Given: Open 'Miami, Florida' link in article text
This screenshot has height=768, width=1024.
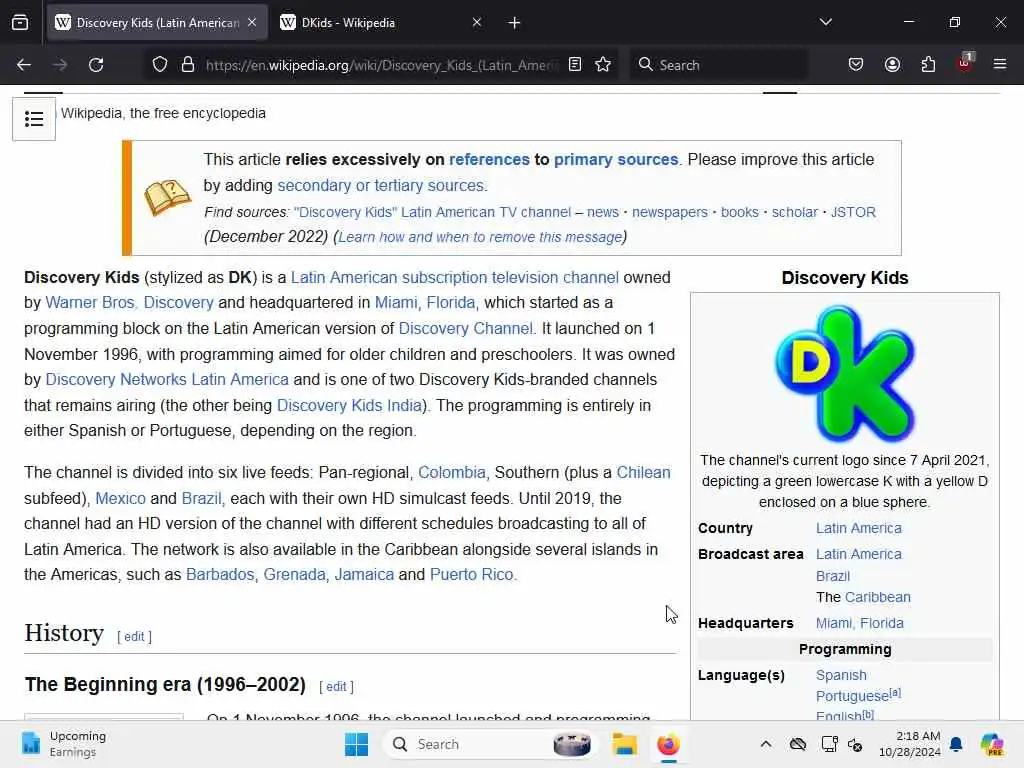Looking at the screenshot, I should click(x=425, y=303).
